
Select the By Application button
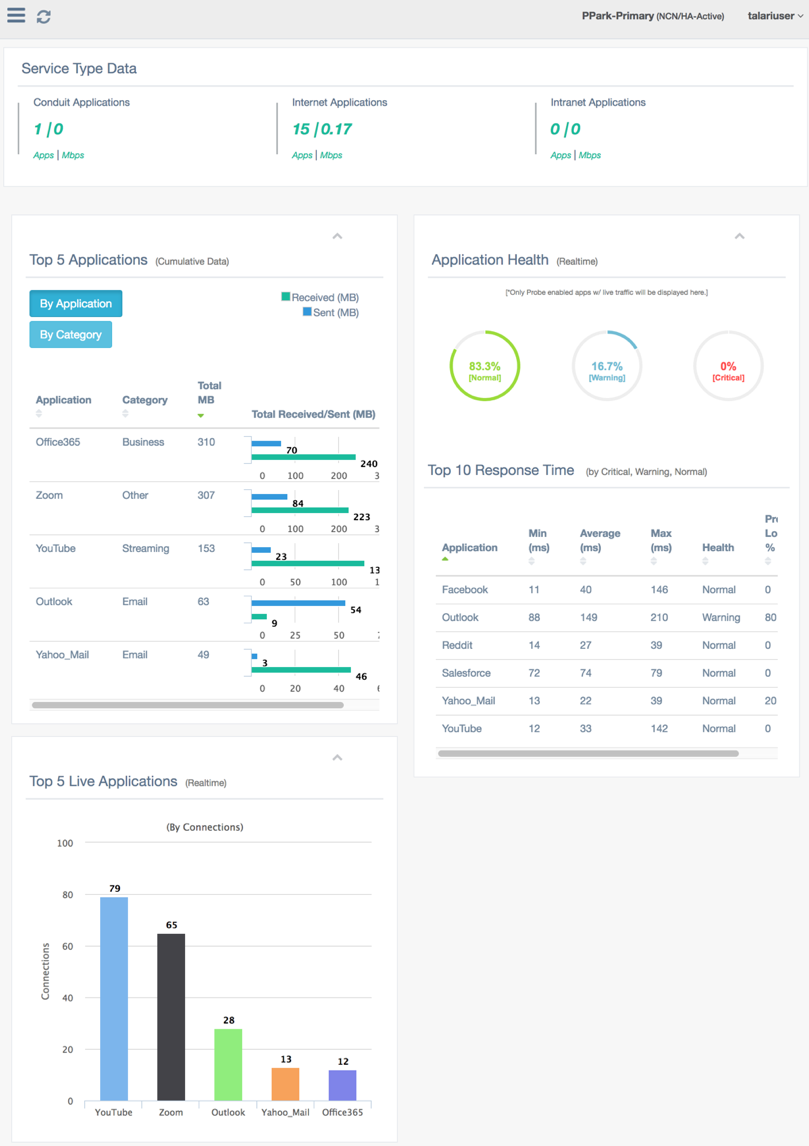76,303
